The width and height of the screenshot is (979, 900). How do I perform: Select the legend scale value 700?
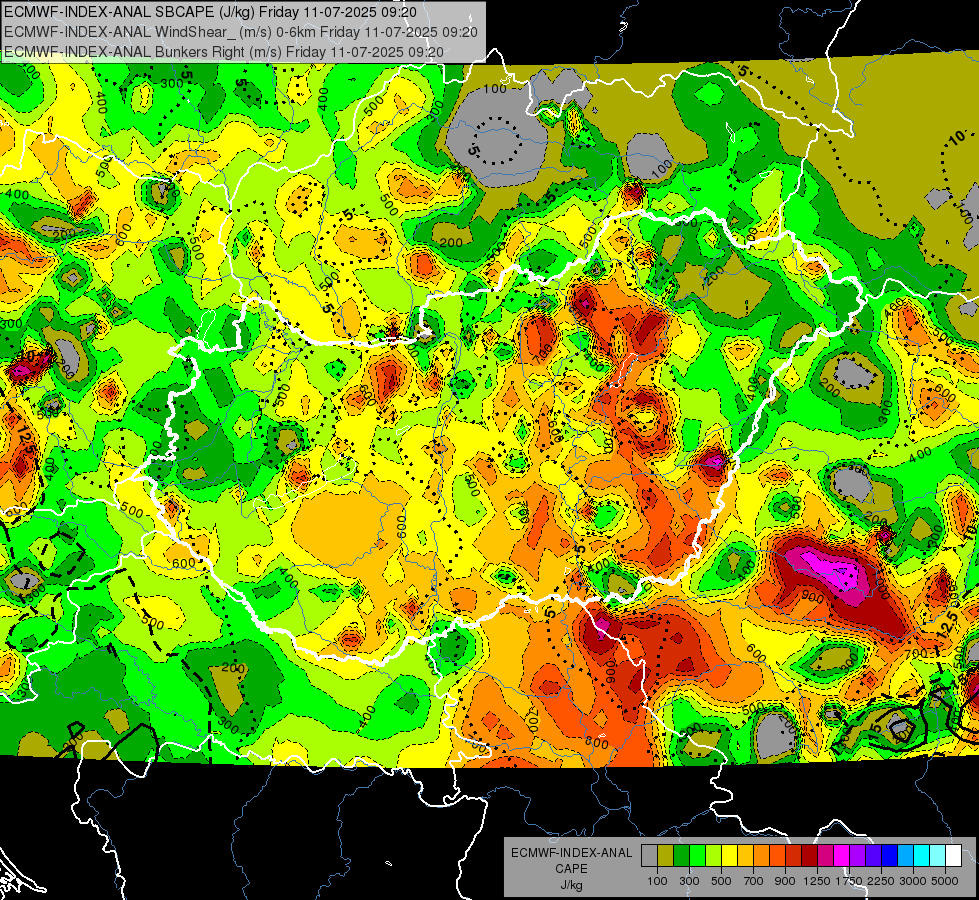pos(754,881)
